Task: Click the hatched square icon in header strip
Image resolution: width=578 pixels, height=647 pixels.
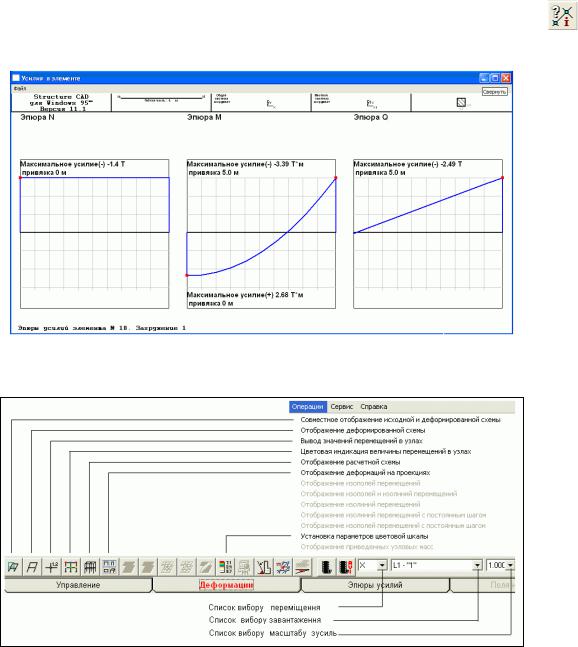Action: 461,102
